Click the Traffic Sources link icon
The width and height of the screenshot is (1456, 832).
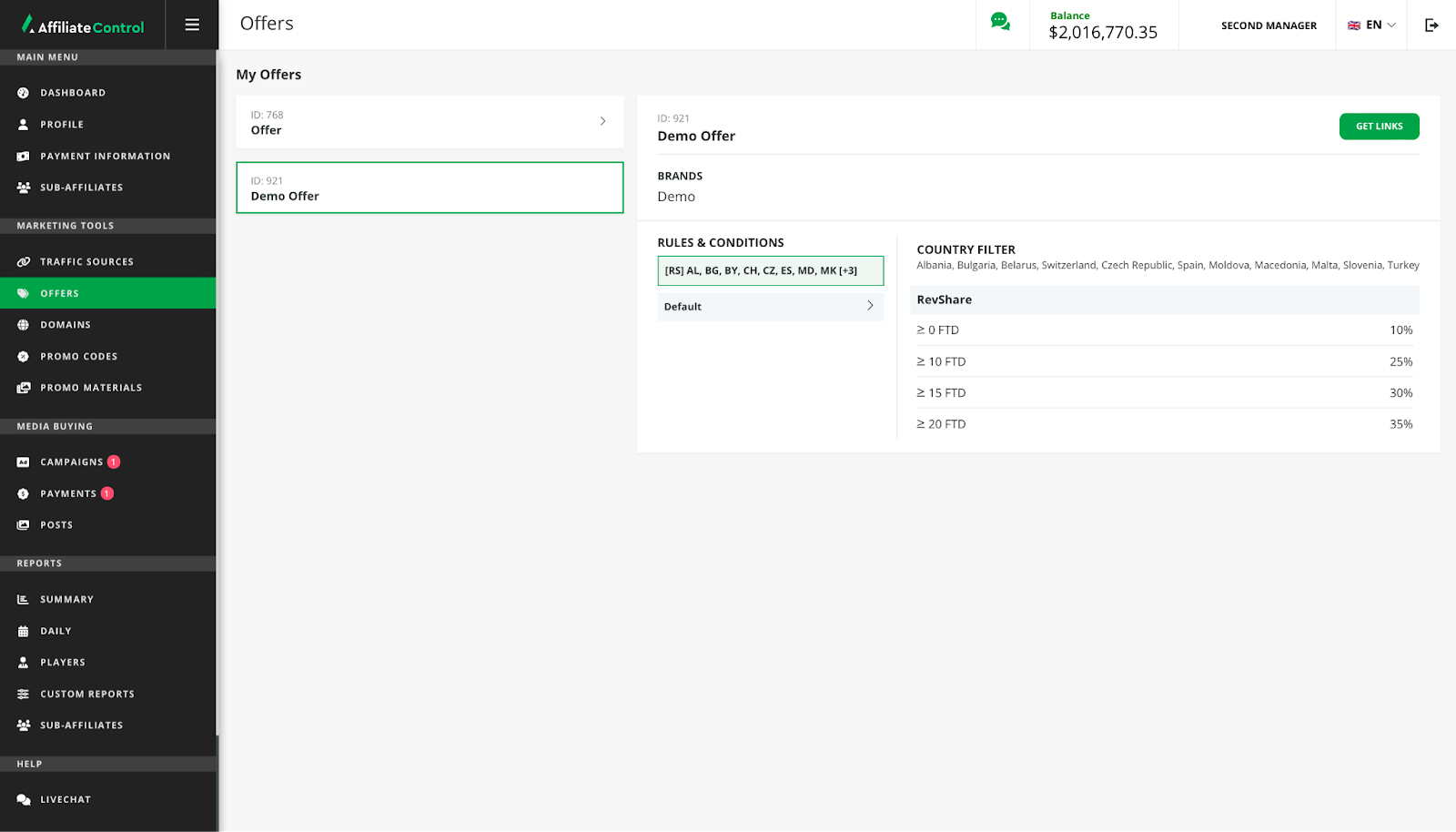click(x=24, y=262)
